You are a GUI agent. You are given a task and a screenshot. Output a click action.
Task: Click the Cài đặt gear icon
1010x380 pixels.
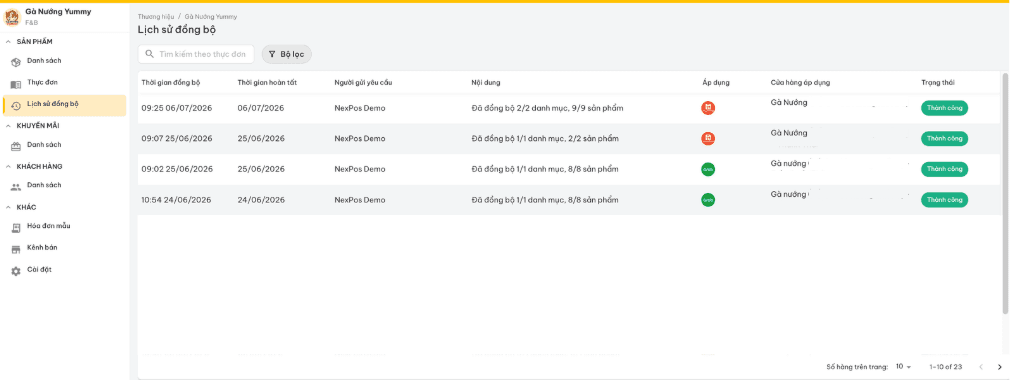(16, 271)
